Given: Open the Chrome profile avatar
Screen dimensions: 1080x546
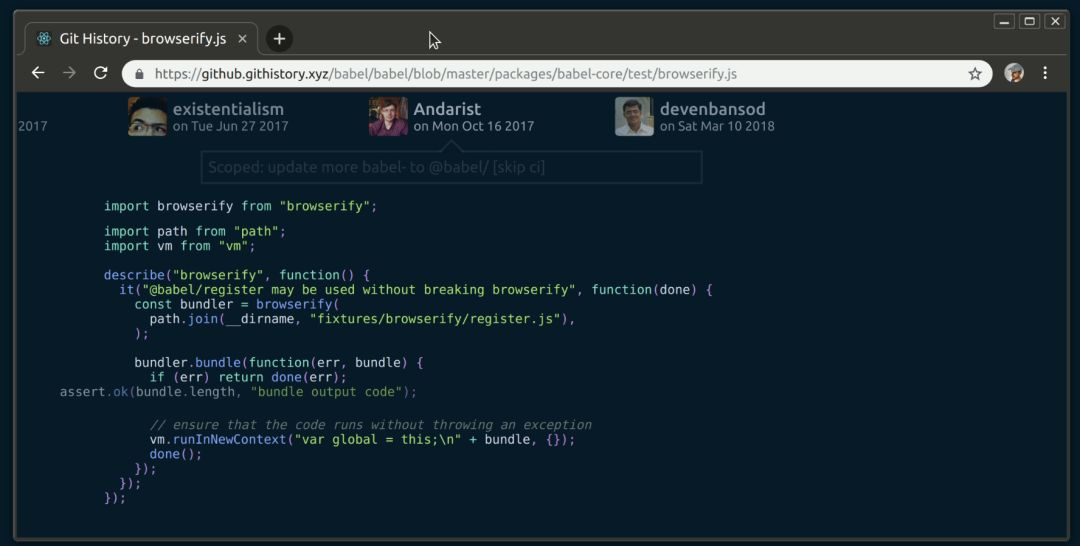Looking at the screenshot, I should click(1014, 73).
